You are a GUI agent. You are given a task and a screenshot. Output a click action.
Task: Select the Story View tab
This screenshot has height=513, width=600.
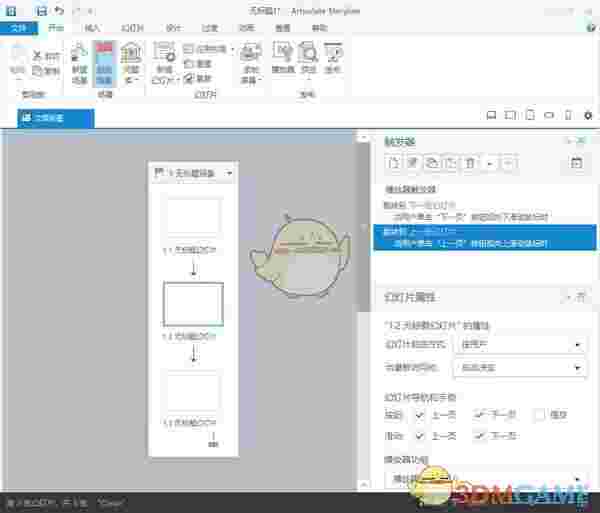click(55, 118)
